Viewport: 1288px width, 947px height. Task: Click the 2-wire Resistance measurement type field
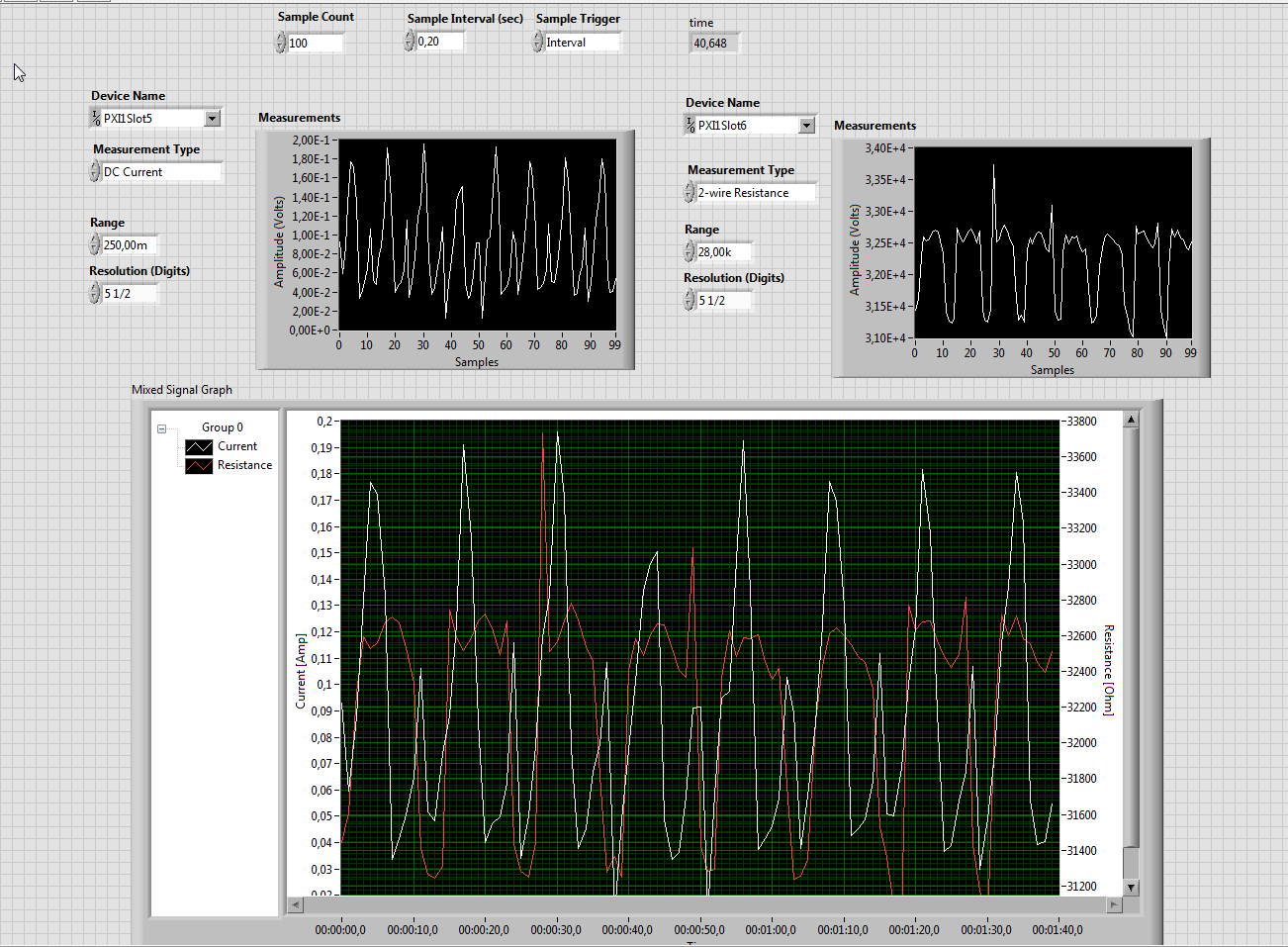coord(756,193)
